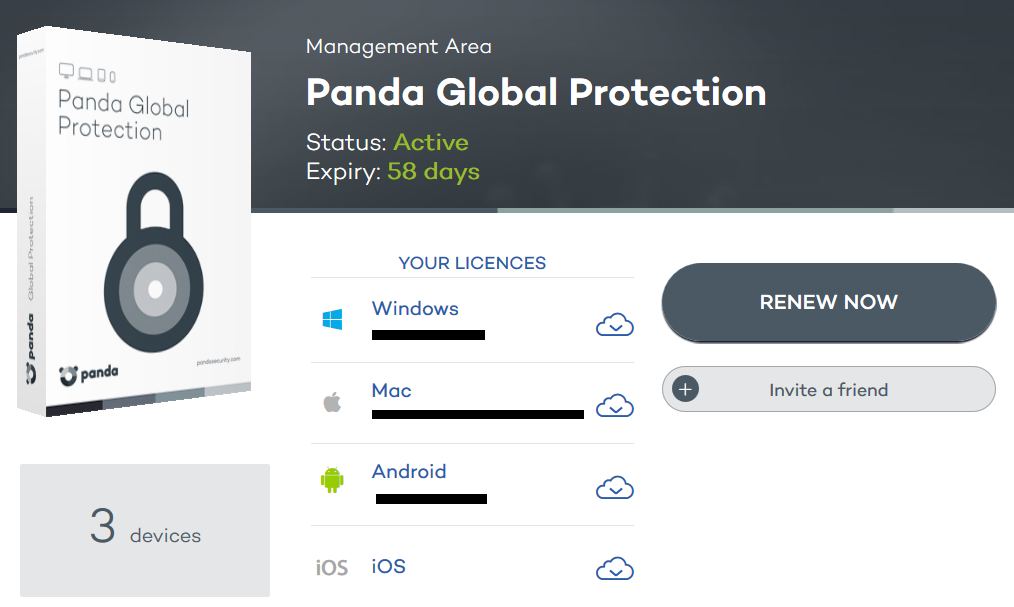Click the Invite a friend button

[828, 388]
